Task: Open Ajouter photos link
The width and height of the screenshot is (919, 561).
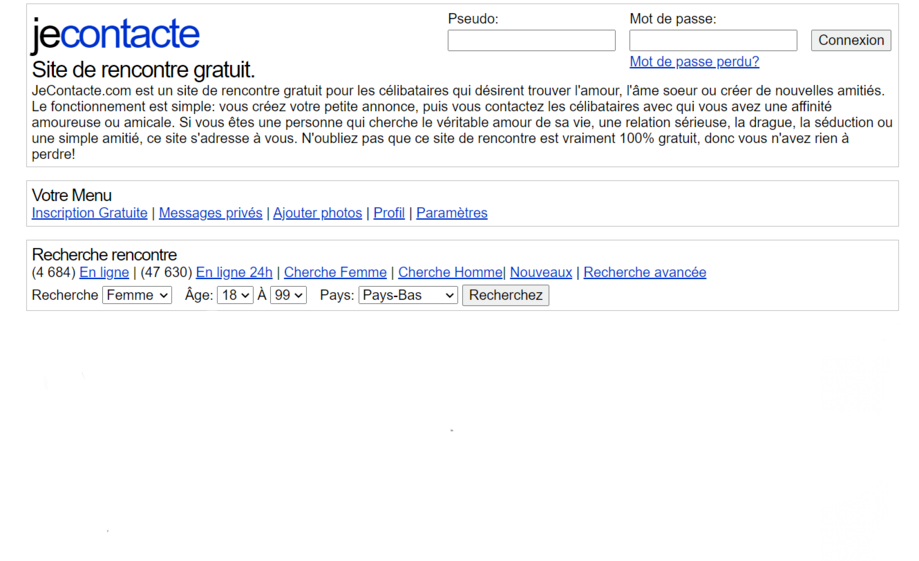Action: pyautogui.click(x=318, y=213)
